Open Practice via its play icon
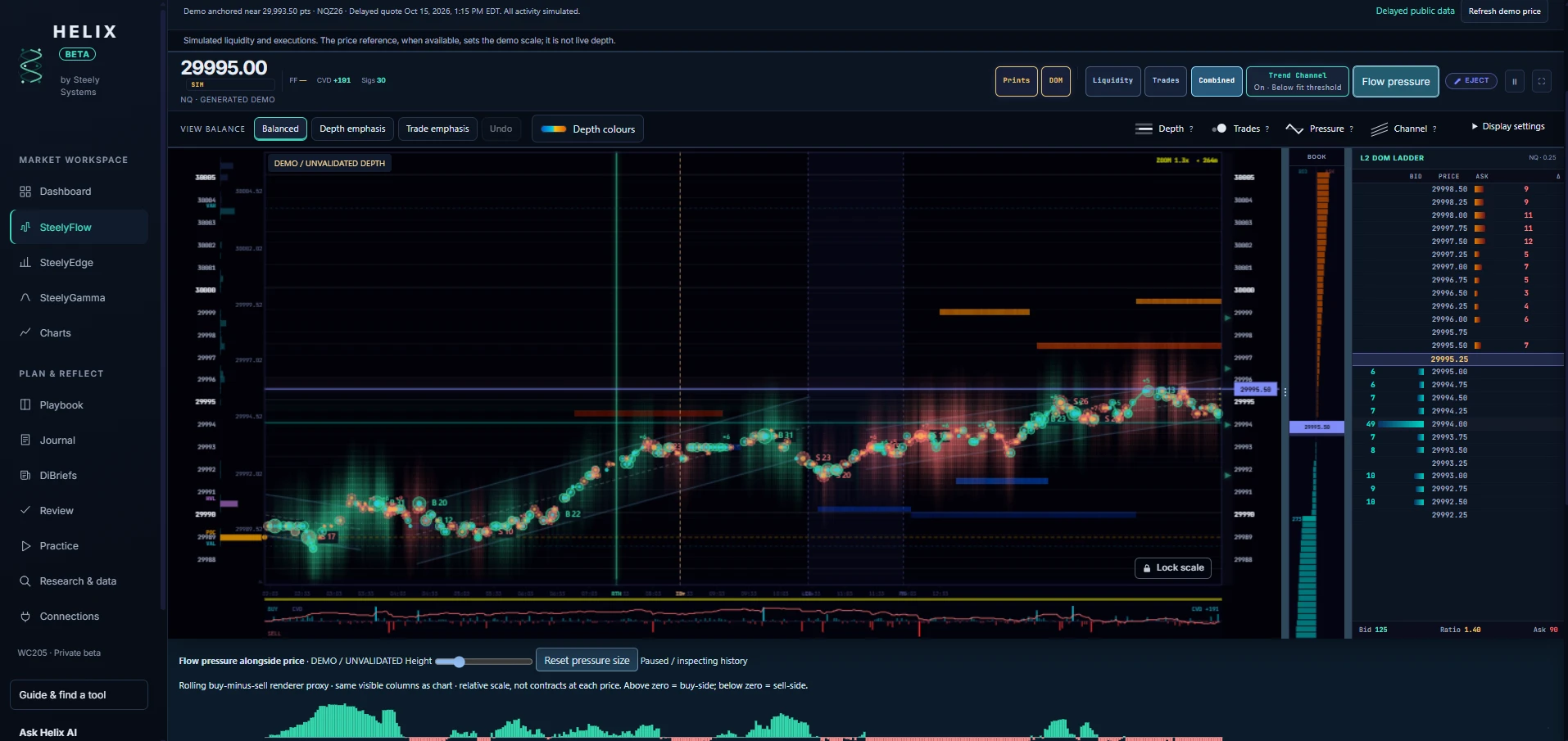 point(25,545)
